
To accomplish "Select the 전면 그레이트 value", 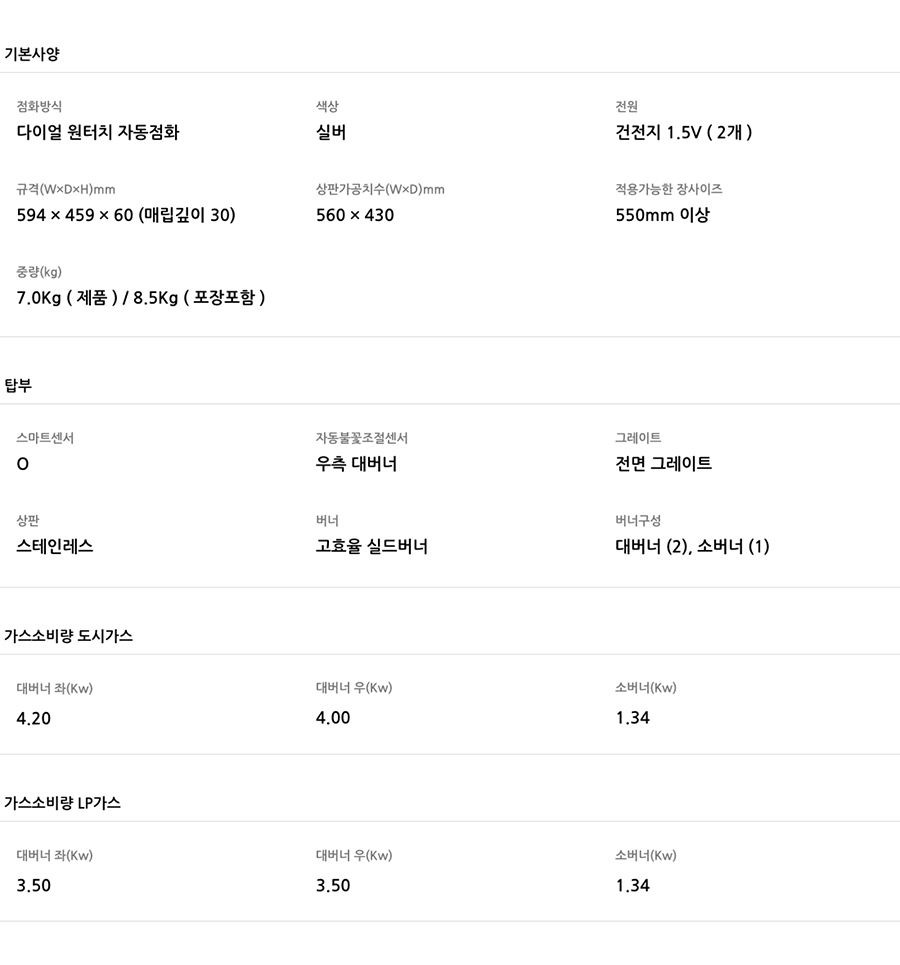I will click(663, 464).
